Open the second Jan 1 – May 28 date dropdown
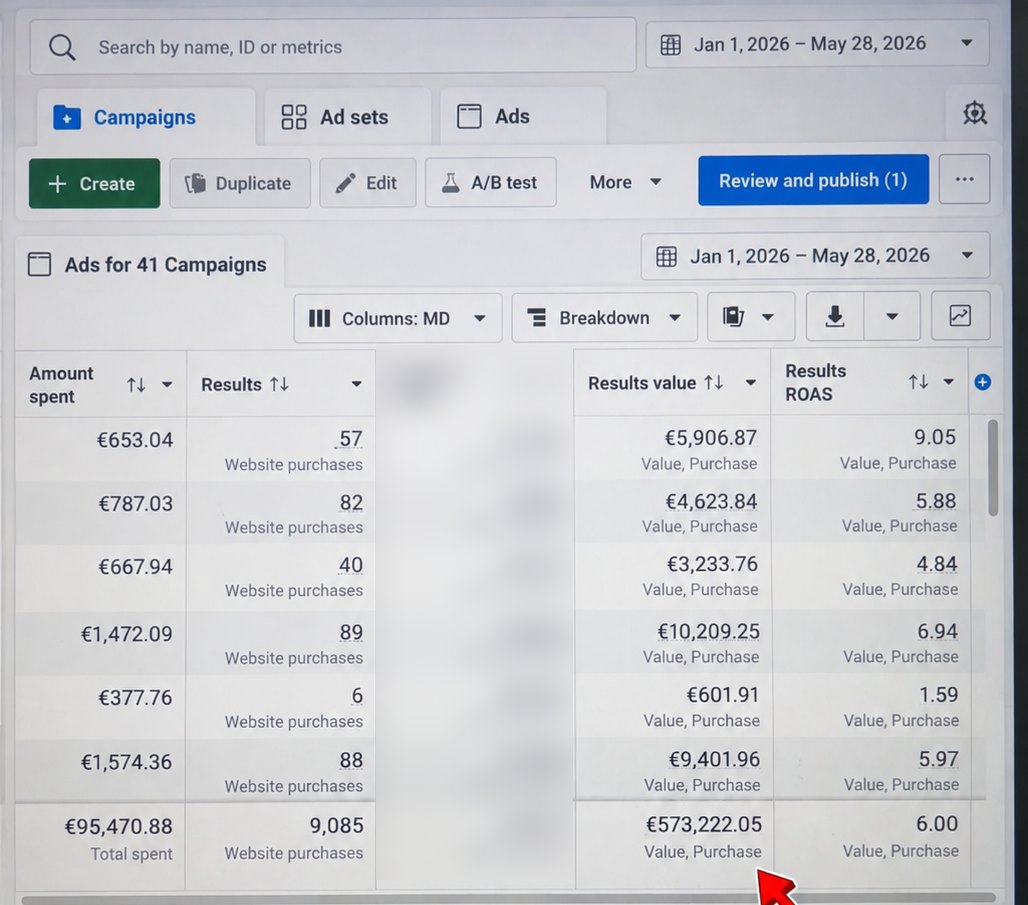The height and width of the screenshot is (905, 1028). click(815, 255)
